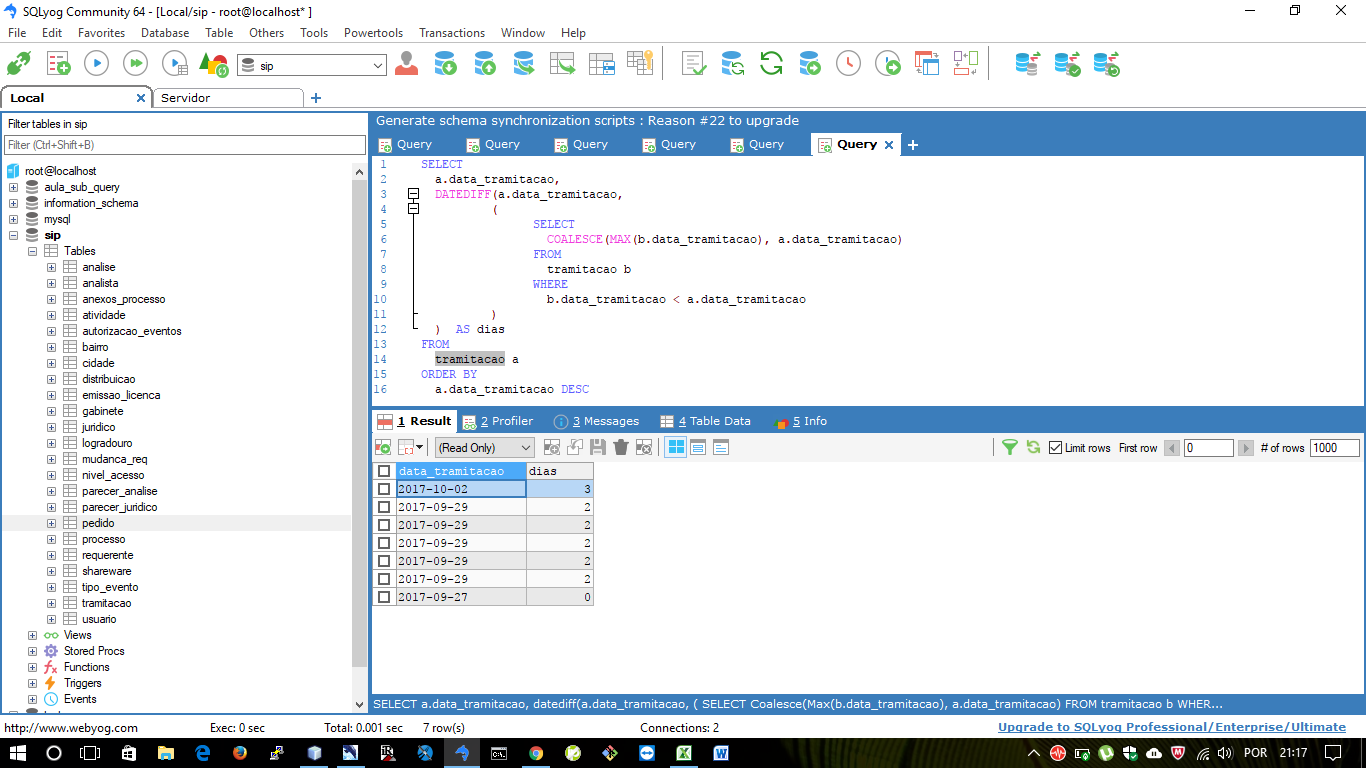1366x768 pixels.
Task: Click the new query editor icon
Action: [58, 64]
